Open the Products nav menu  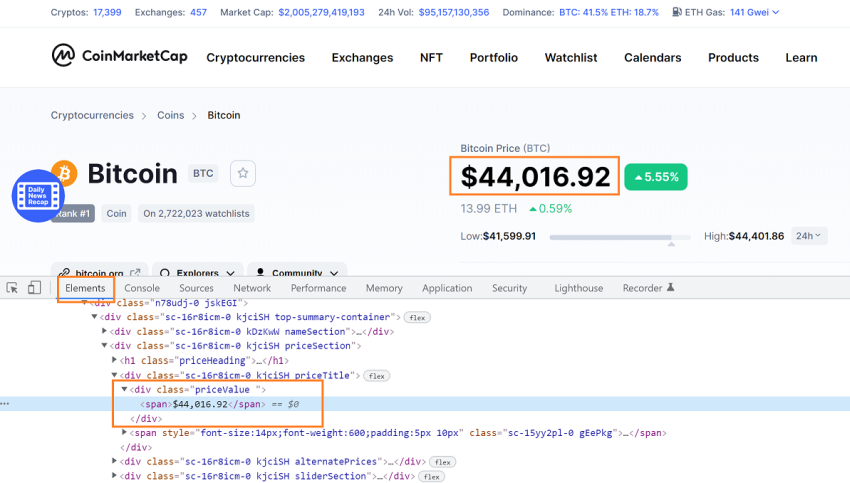(x=733, y=57)
